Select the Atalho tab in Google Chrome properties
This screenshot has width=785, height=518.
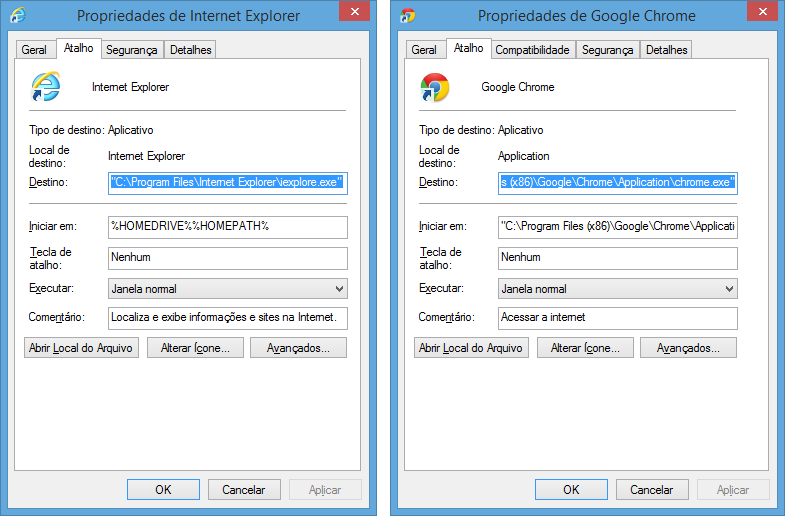coord(469,48)
